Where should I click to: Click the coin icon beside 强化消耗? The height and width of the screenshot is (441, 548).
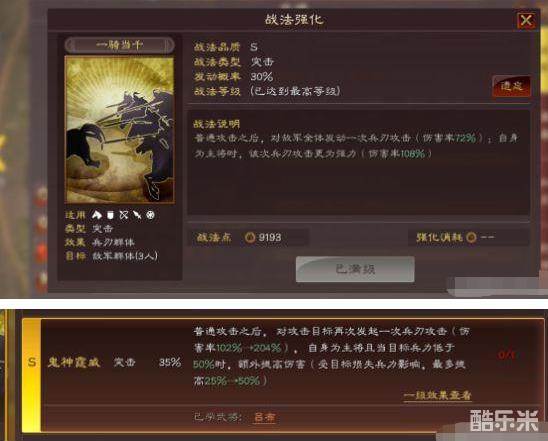(x=471, y=238)
